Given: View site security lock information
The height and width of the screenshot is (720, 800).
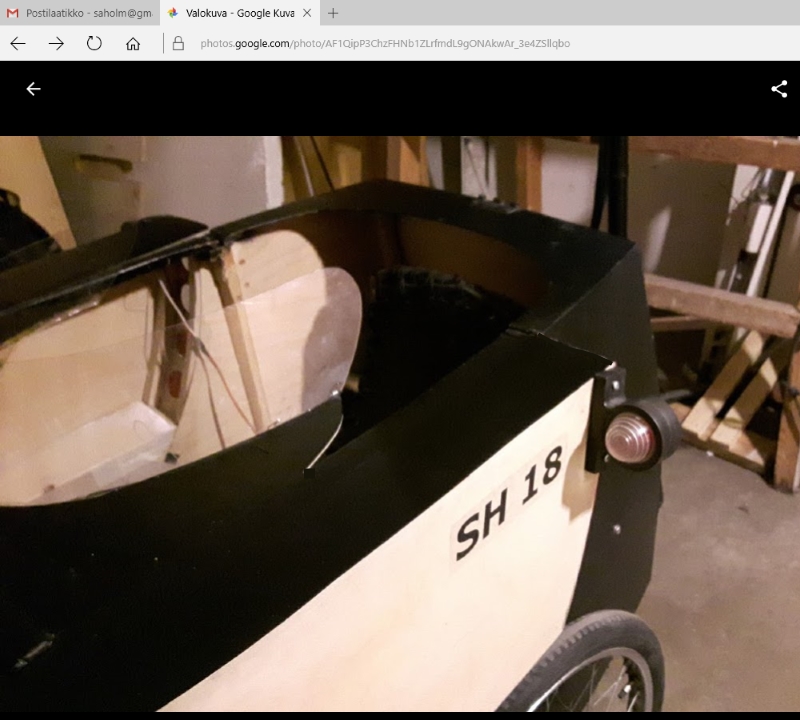Looking at the screenshot, I should (178, 43).
